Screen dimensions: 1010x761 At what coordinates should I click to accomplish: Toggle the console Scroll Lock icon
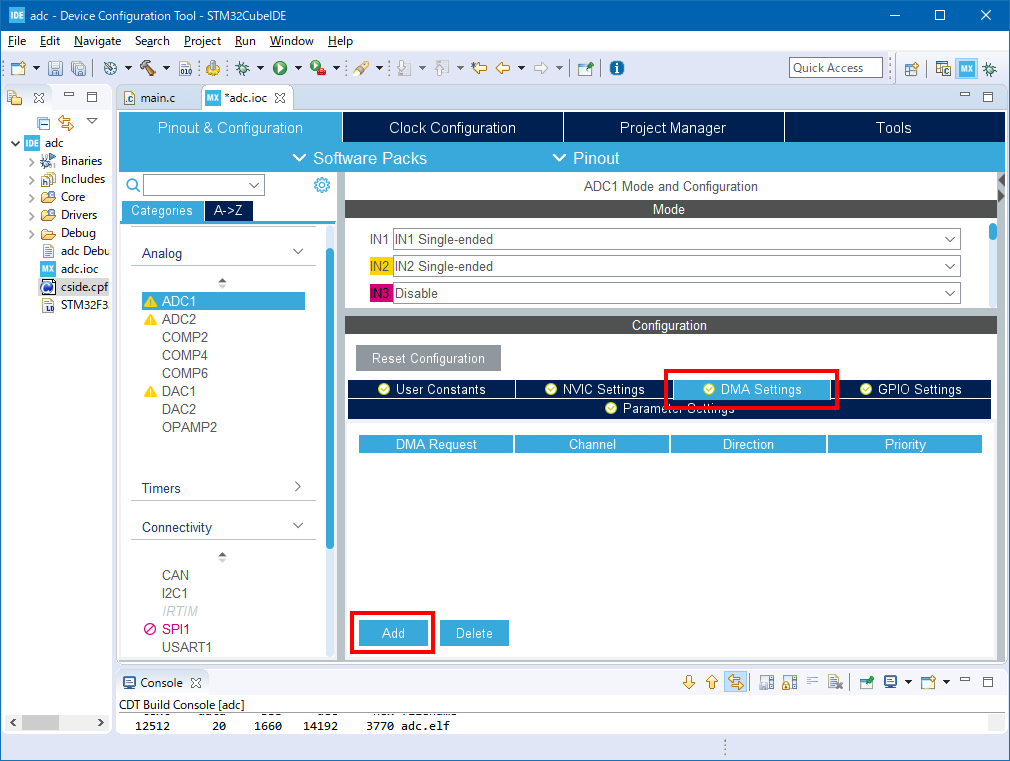click(790, 682)
